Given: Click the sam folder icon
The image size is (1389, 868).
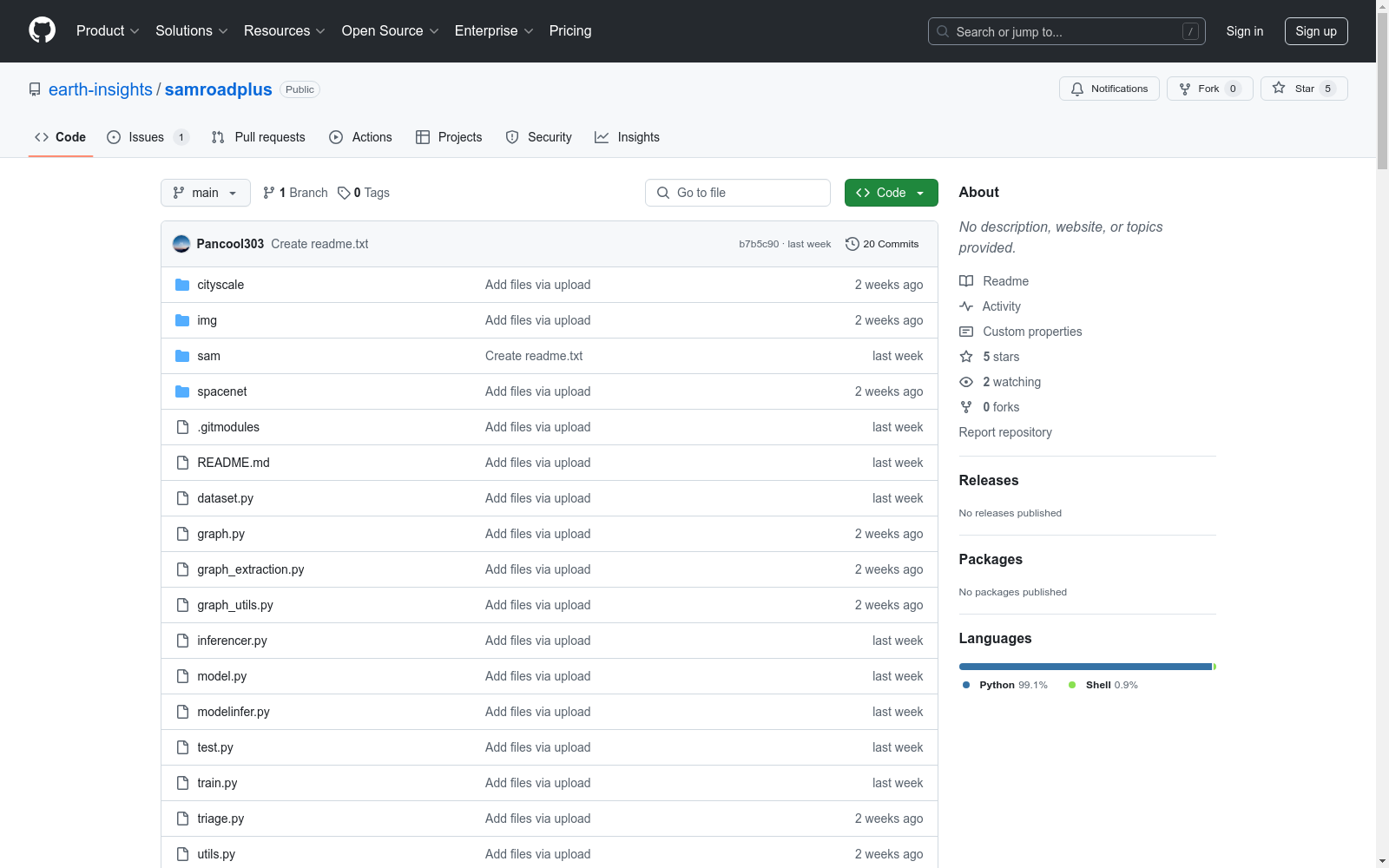Looking at the screenshot, I should [x=182, y=356].
